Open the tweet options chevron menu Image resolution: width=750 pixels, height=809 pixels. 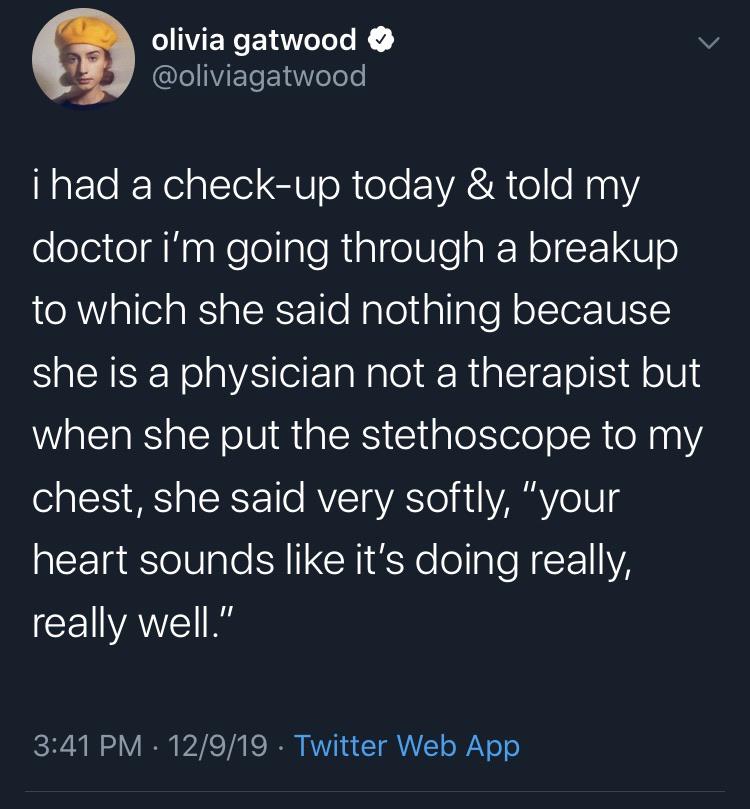(708, 44)
